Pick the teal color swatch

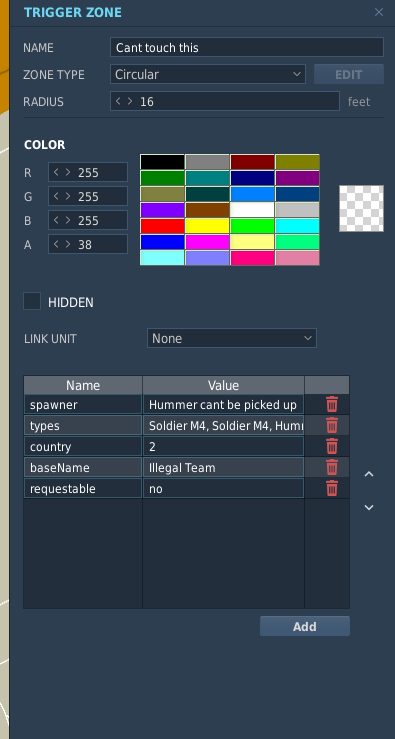tap(207, 178)
